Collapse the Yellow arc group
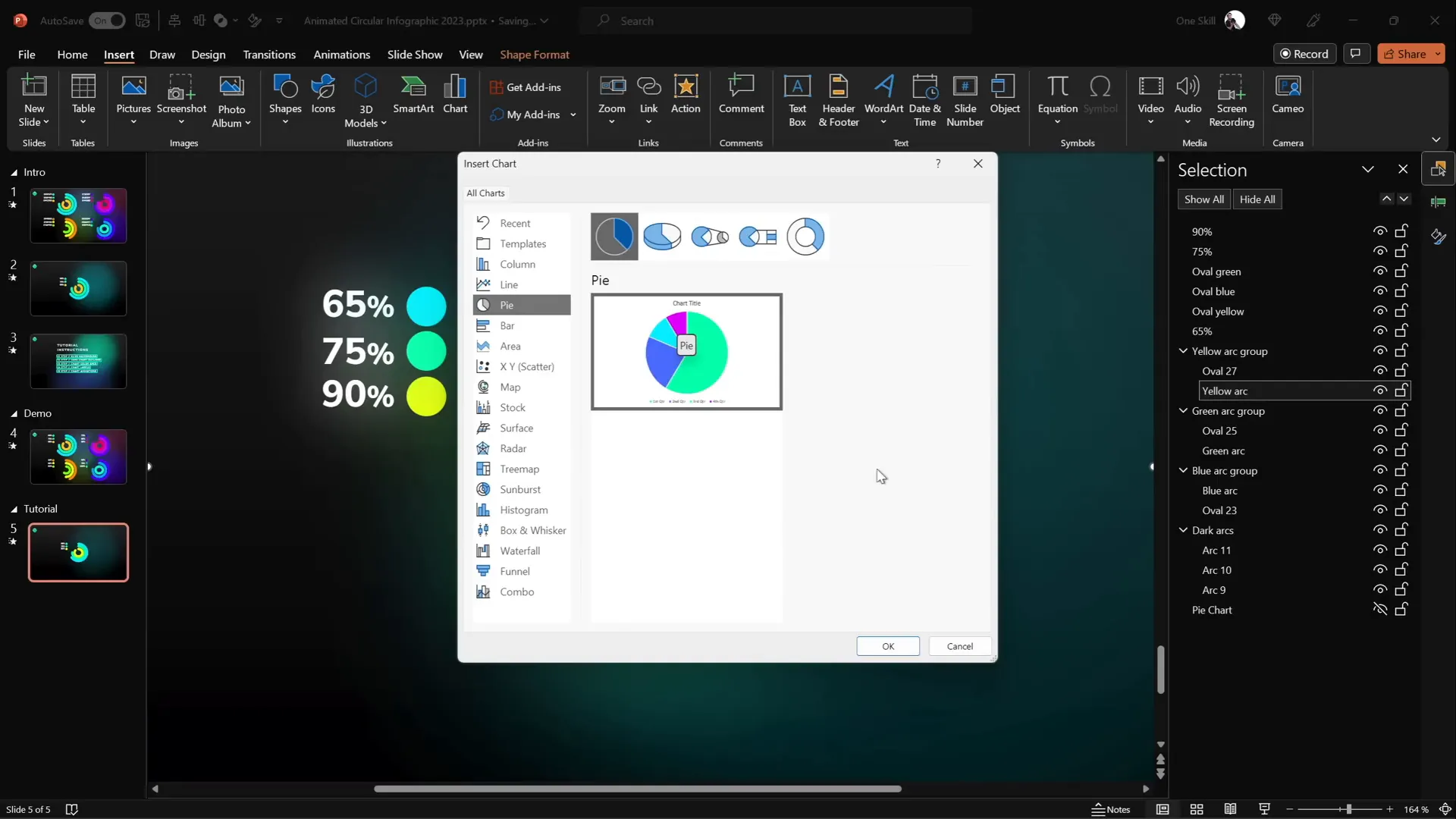1456x819 pixels. 1183,350
